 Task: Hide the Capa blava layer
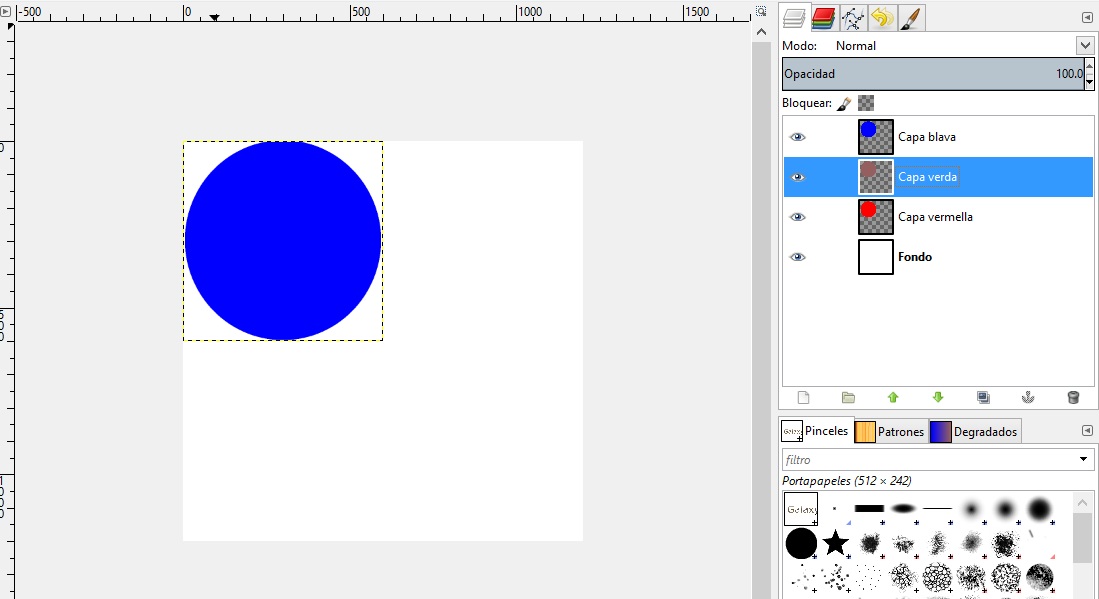(797, 137)
